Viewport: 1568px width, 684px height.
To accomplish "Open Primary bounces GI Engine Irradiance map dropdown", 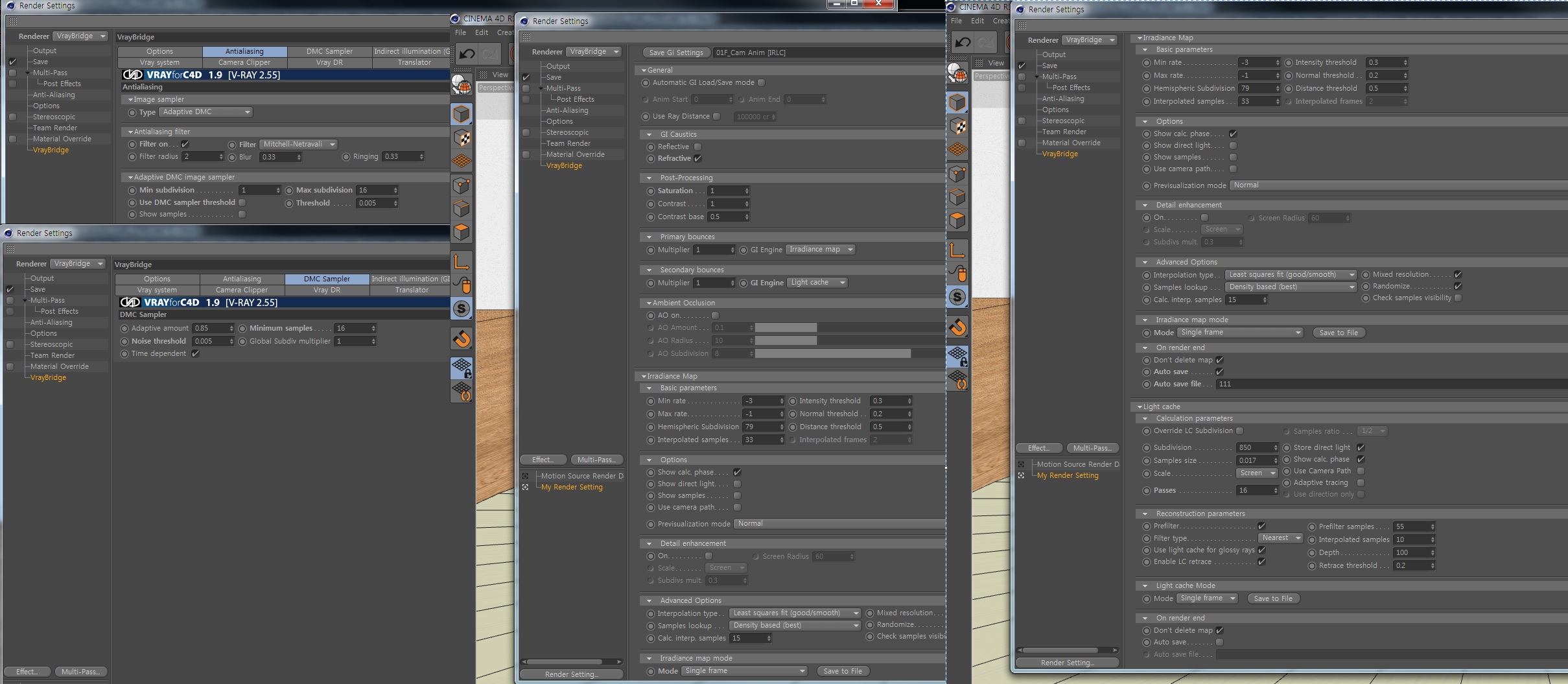I will click(821, 250).
